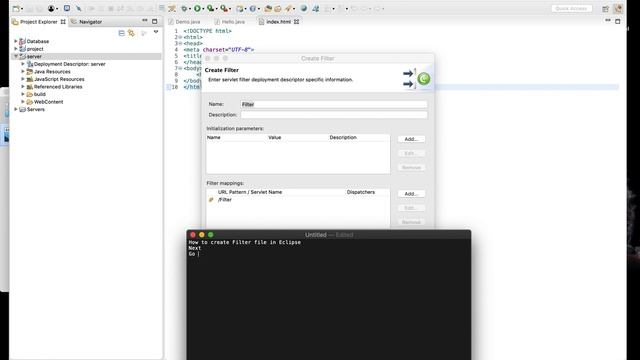This screenshot has width=640, height=360.
Task: Click Add for filter mappings
Action: pyautogui.click(x=411, y=194)
